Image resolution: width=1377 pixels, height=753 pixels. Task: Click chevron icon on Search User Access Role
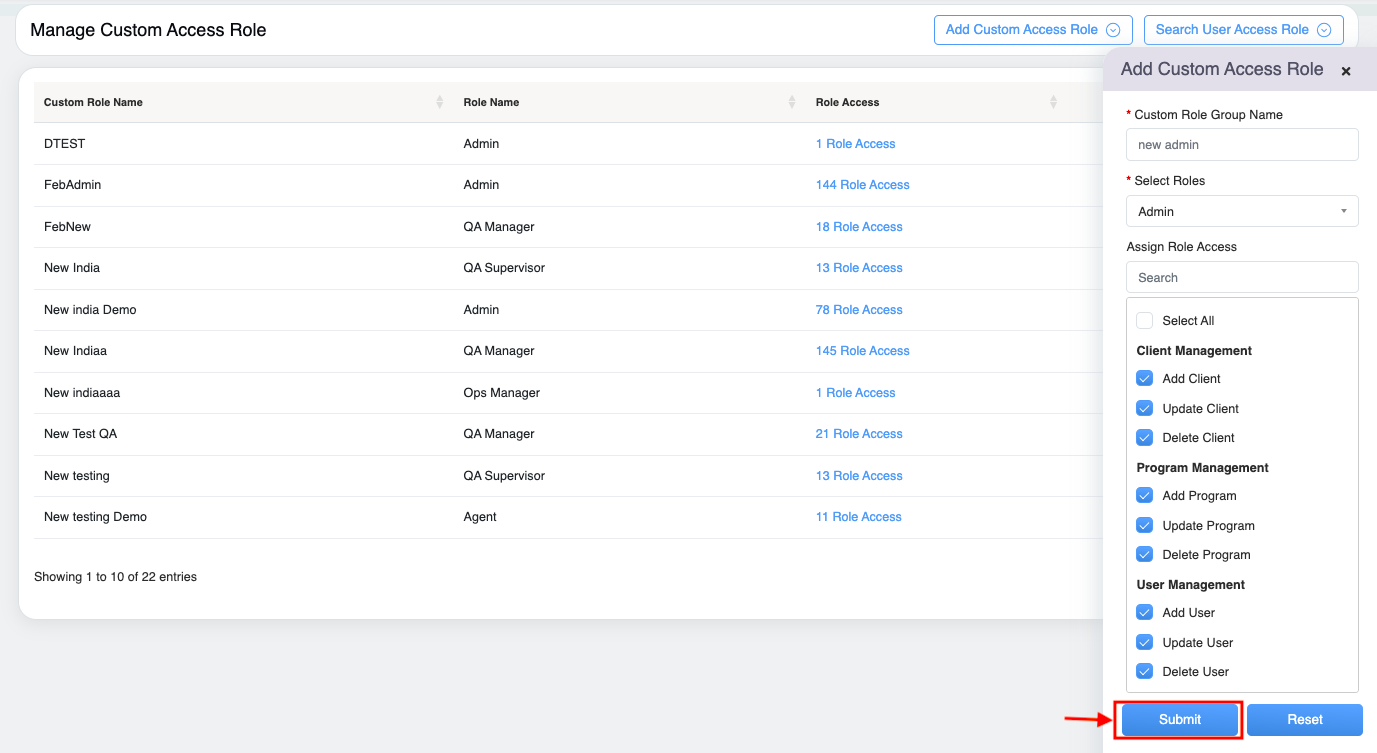coord(1324,30)
